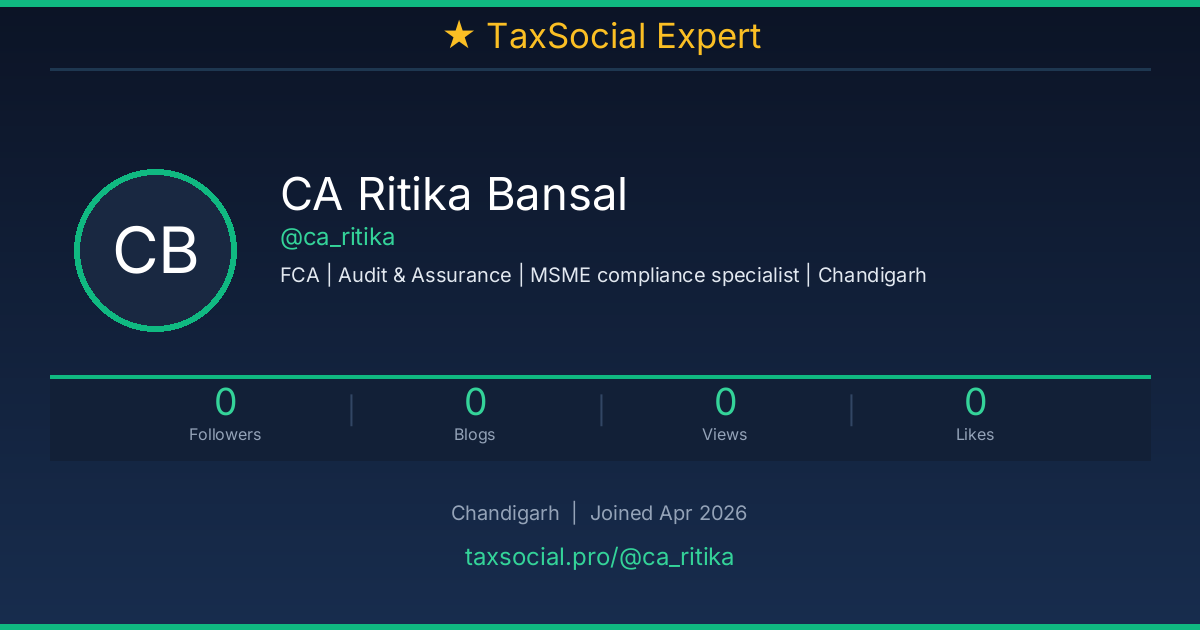
Task: Click the Views count number
Action: tap(725, 402)
